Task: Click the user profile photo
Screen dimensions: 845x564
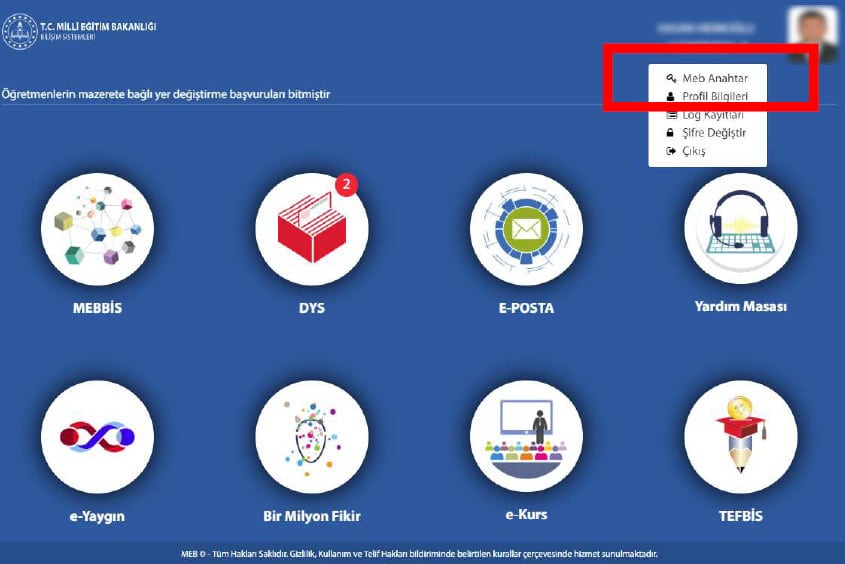Action: pyautogui.click(x=812, y=33)
